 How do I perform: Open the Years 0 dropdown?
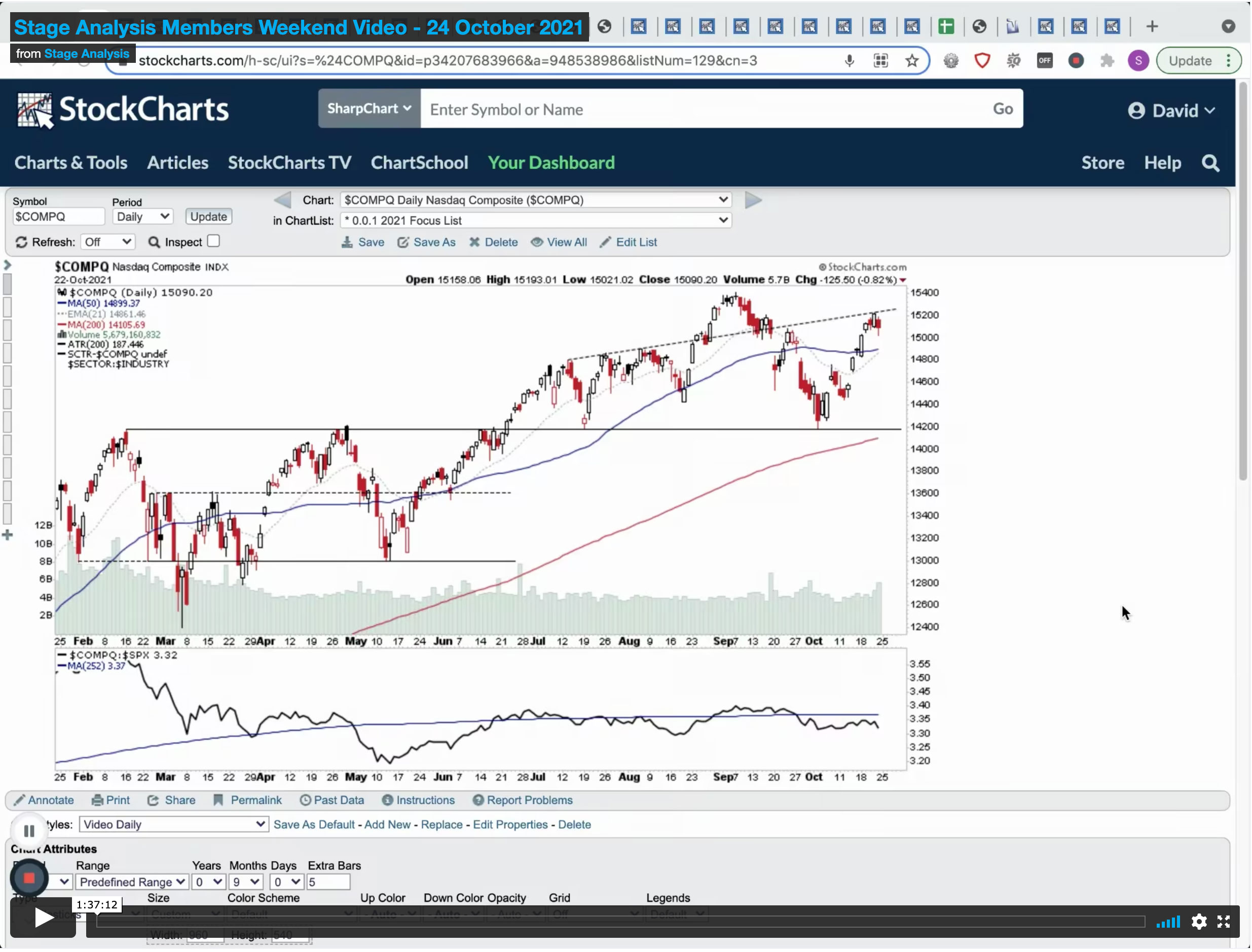(x=208, y=883)
